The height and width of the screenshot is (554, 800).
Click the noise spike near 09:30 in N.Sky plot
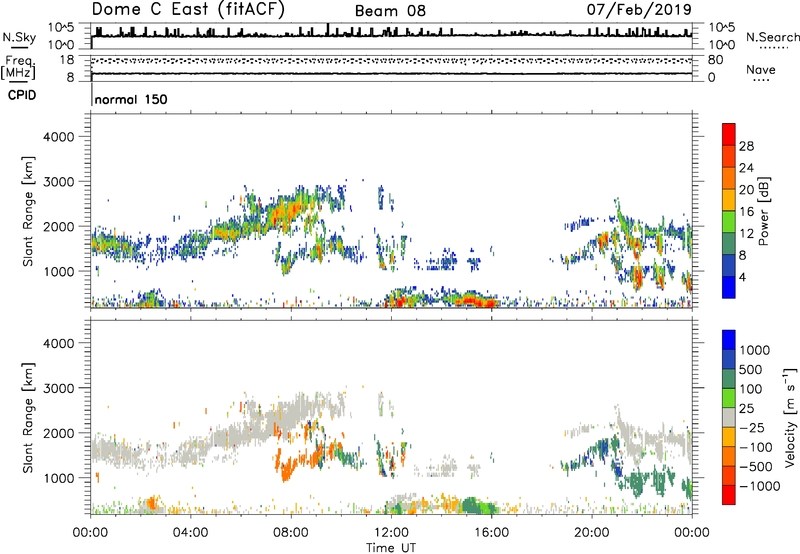click(x=328, y=29)
